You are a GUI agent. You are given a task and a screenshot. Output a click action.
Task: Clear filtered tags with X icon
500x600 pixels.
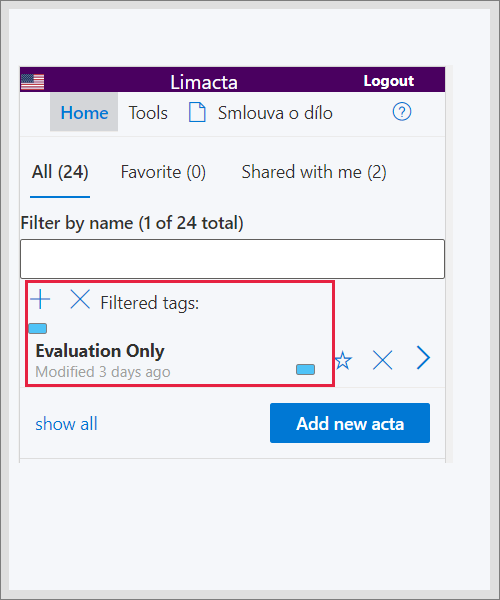pyautogui.click(x=80, y=299)
